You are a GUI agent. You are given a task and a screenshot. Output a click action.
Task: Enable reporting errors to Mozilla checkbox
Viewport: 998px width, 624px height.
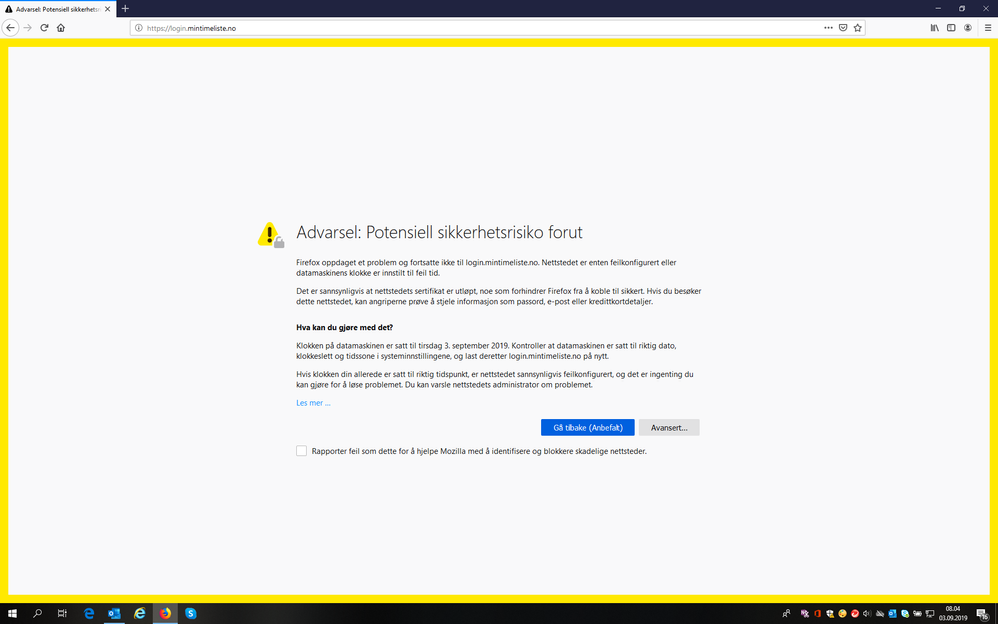(302, 451)
